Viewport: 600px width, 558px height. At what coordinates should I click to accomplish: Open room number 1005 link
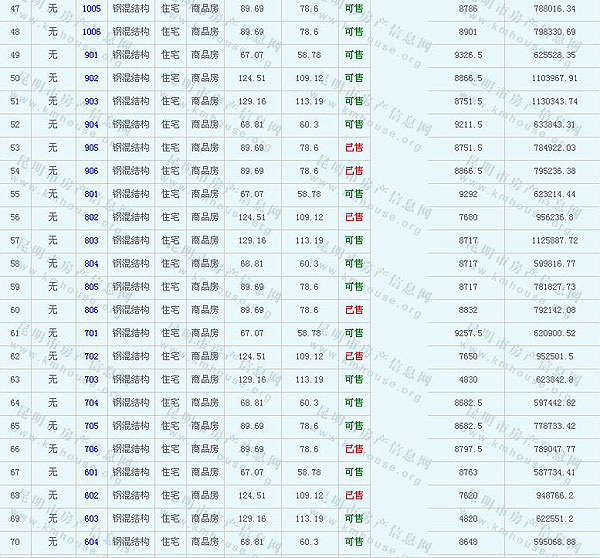91,8
